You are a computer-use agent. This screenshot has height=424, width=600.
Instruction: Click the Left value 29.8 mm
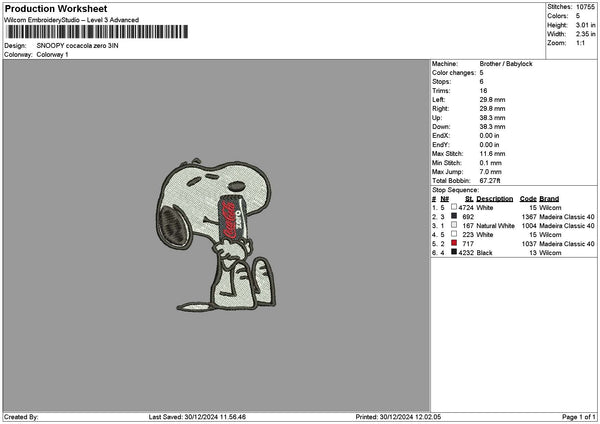(492, 99)
